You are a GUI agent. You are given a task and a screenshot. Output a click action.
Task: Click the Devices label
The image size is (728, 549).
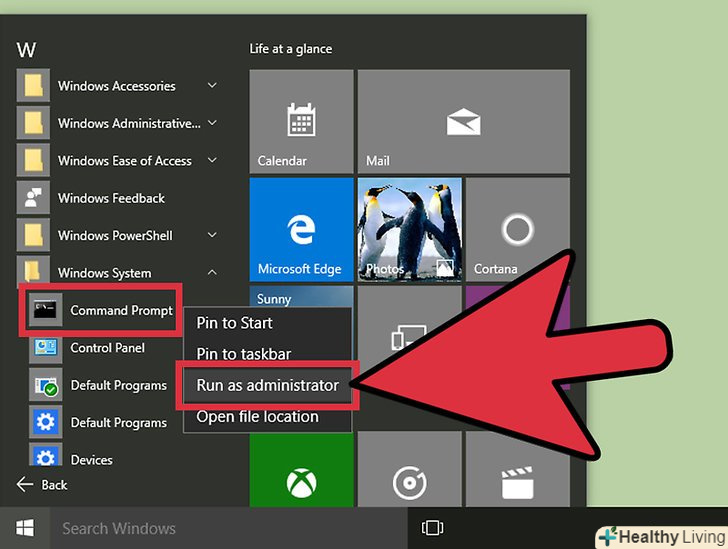click(91, 460)
